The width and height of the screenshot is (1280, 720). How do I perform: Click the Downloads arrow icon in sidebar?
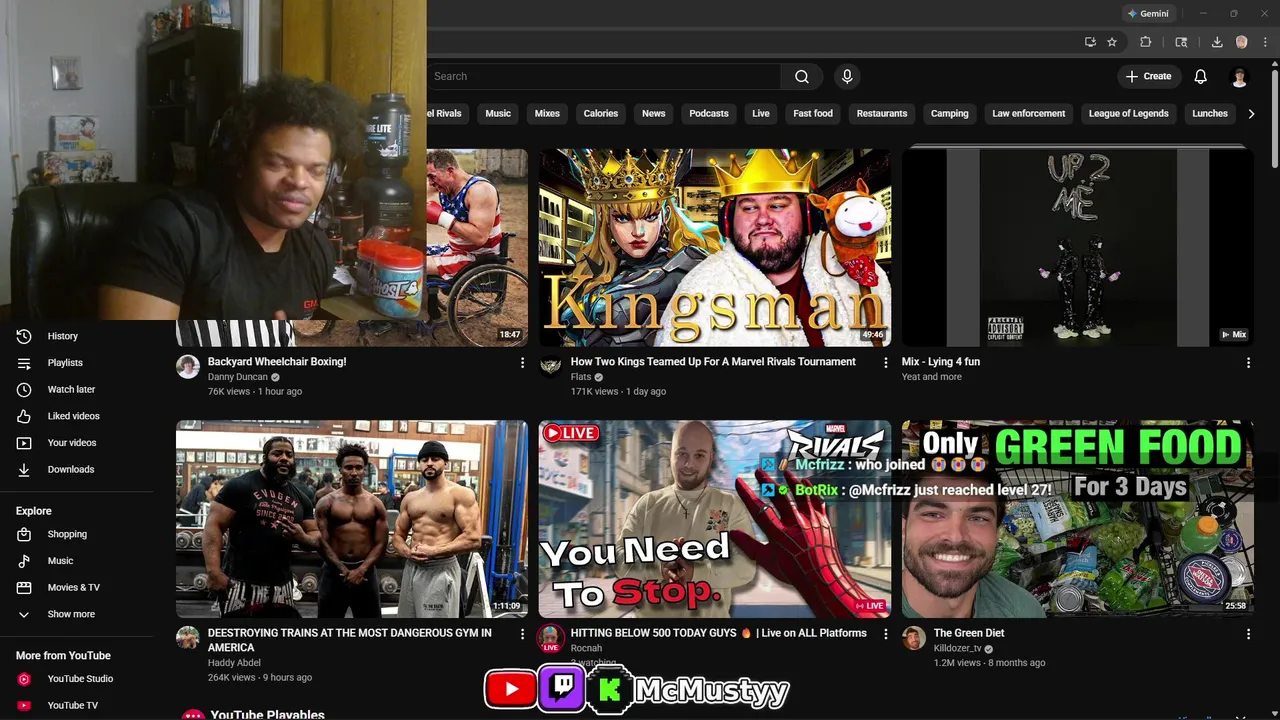24,469
